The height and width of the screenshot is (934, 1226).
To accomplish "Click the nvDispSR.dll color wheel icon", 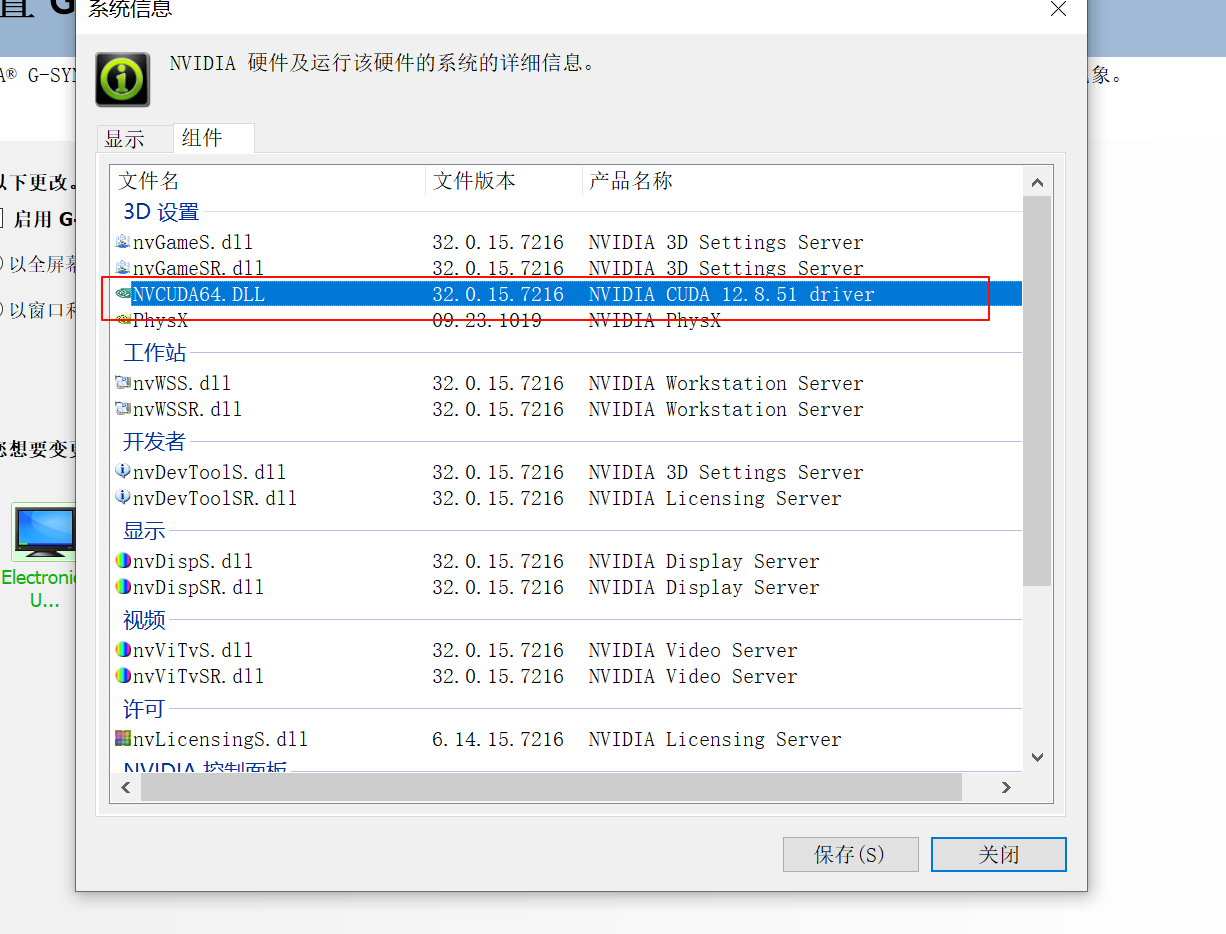I will pos(123,587).
